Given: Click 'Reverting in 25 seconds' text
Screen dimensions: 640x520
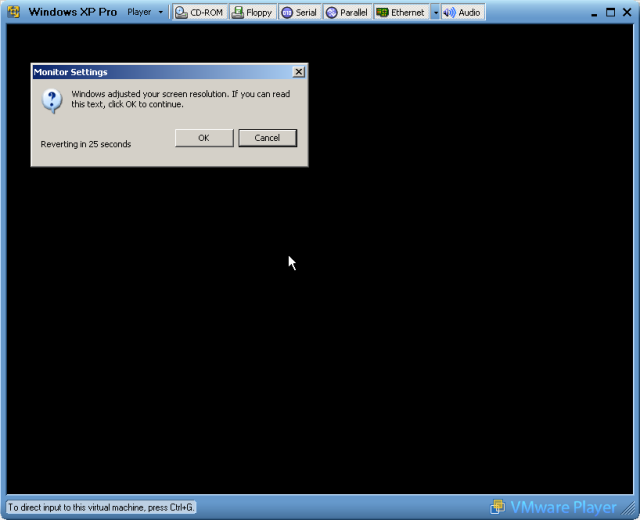Looking at the screenshot, I should click(x=86, y=144).
